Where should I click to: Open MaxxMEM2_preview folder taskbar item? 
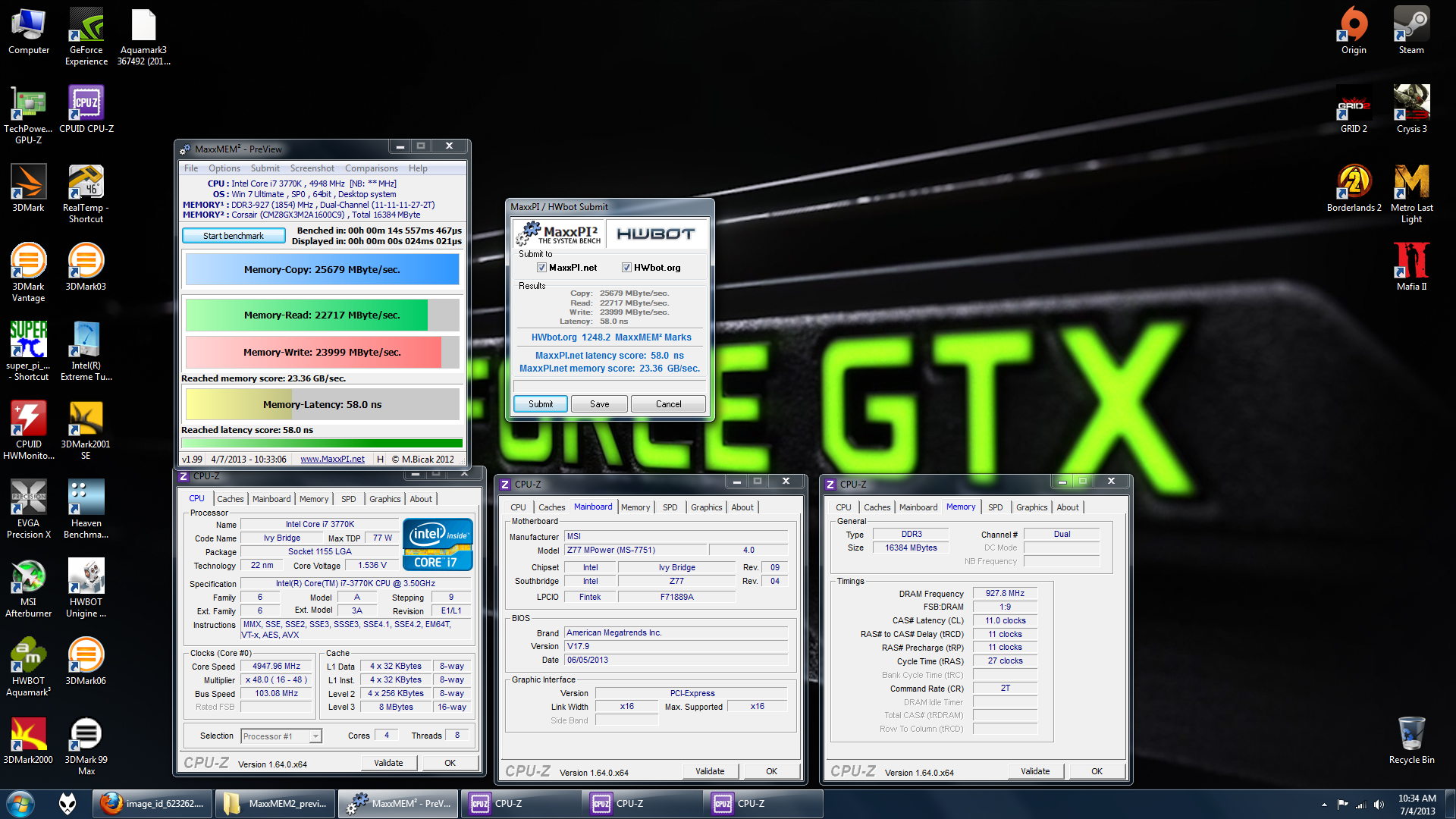click(x=275, y=804)
